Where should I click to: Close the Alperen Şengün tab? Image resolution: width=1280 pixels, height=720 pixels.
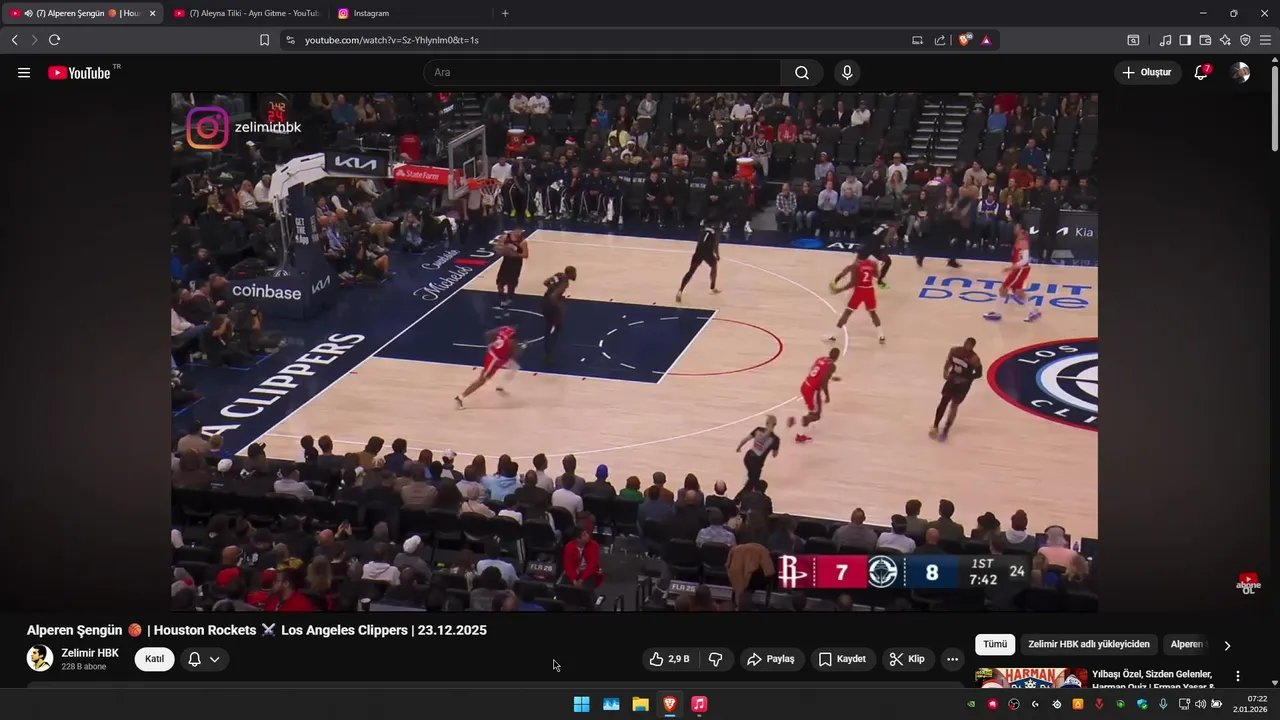coord(152,13)
